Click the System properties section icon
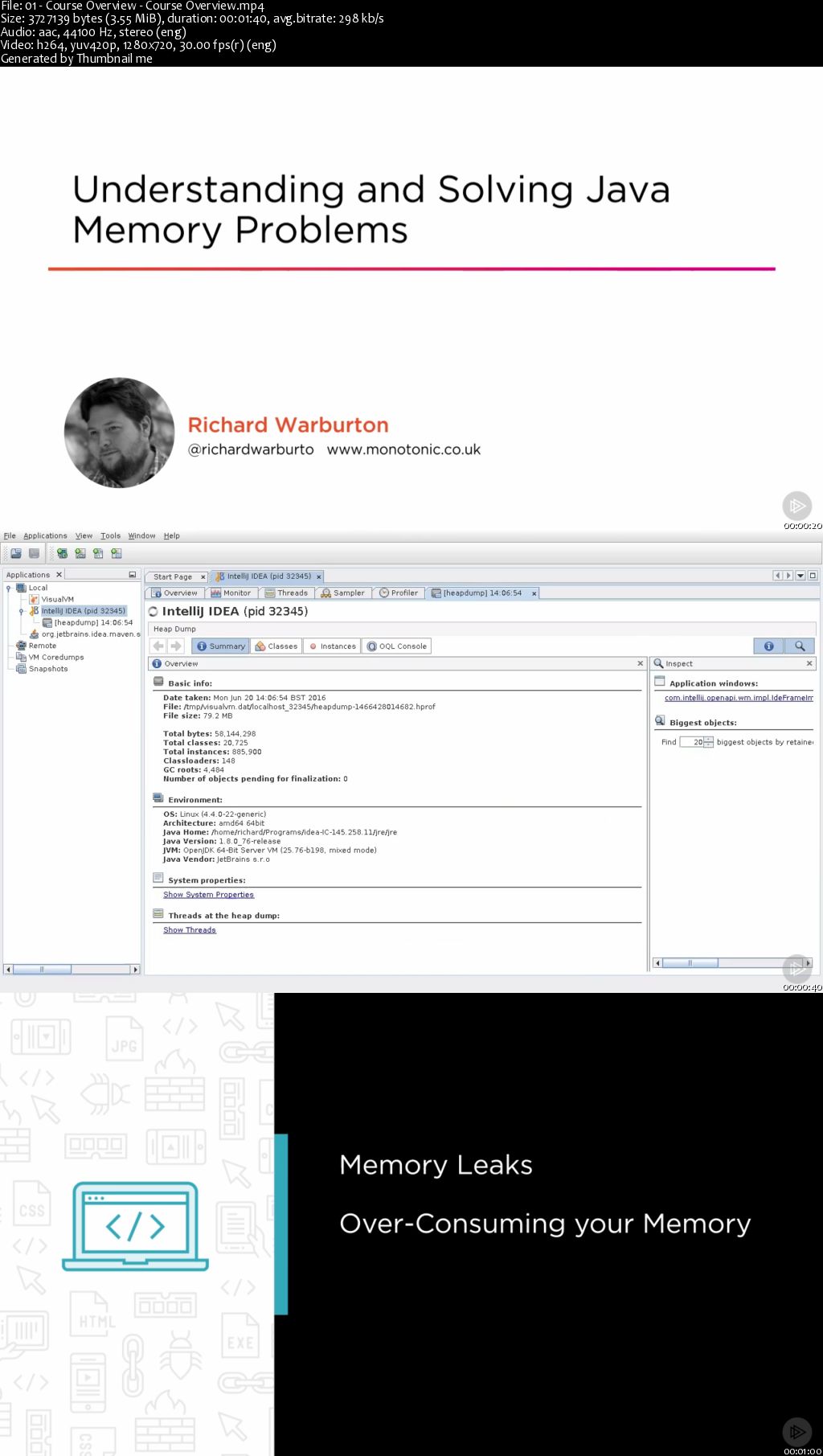 pos(158,878)
